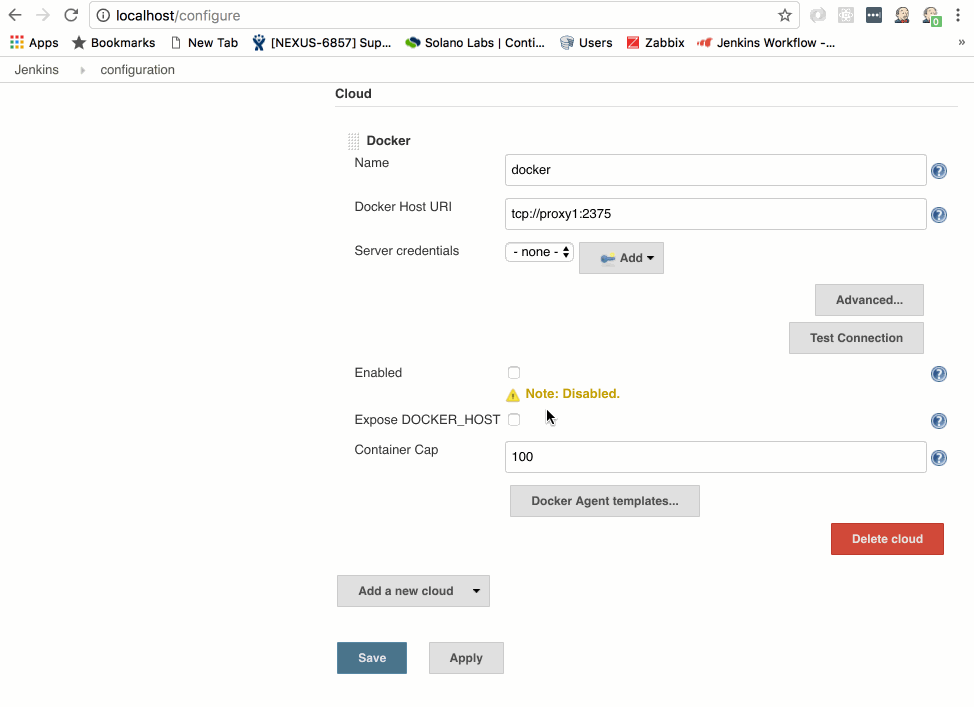The height and width of the screenshot is (707, 974).
Task: Bookmark page with star icon
Action: pos(785,15)
